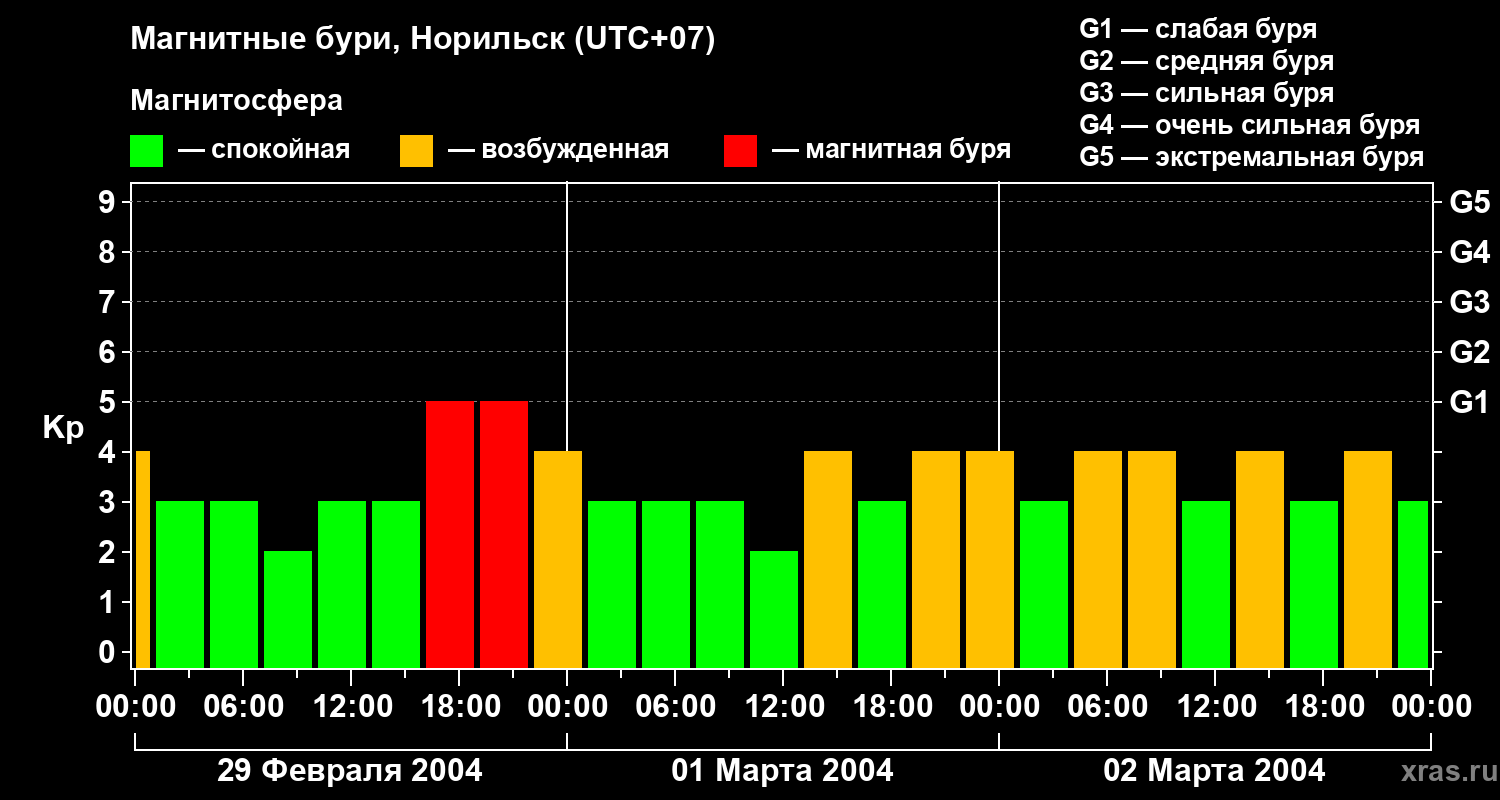The height and width of the screenshot is (800, 1500).
Task: Click the '18:00' time label for 01 March
Action: click(891, 707)
